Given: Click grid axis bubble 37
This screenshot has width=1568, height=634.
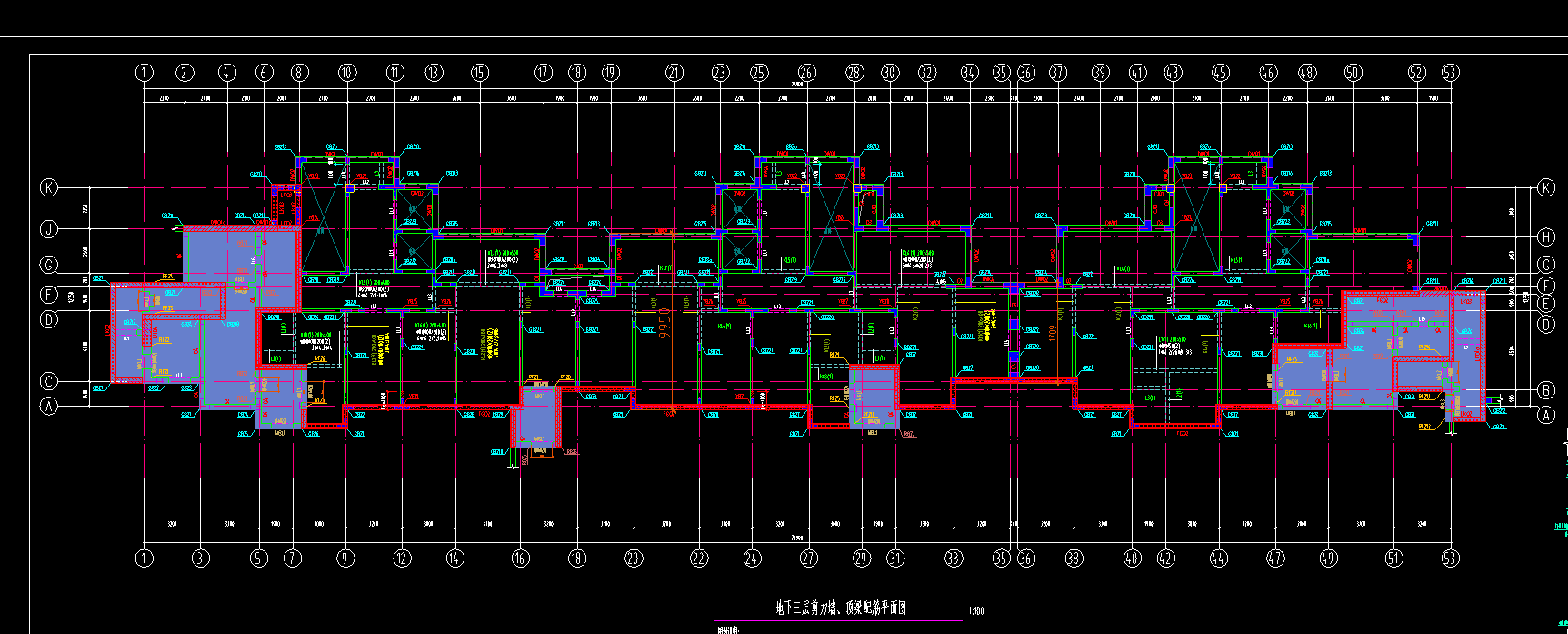Looking at the screenshot, I should pyautogui.click(x=1057, y=73).
